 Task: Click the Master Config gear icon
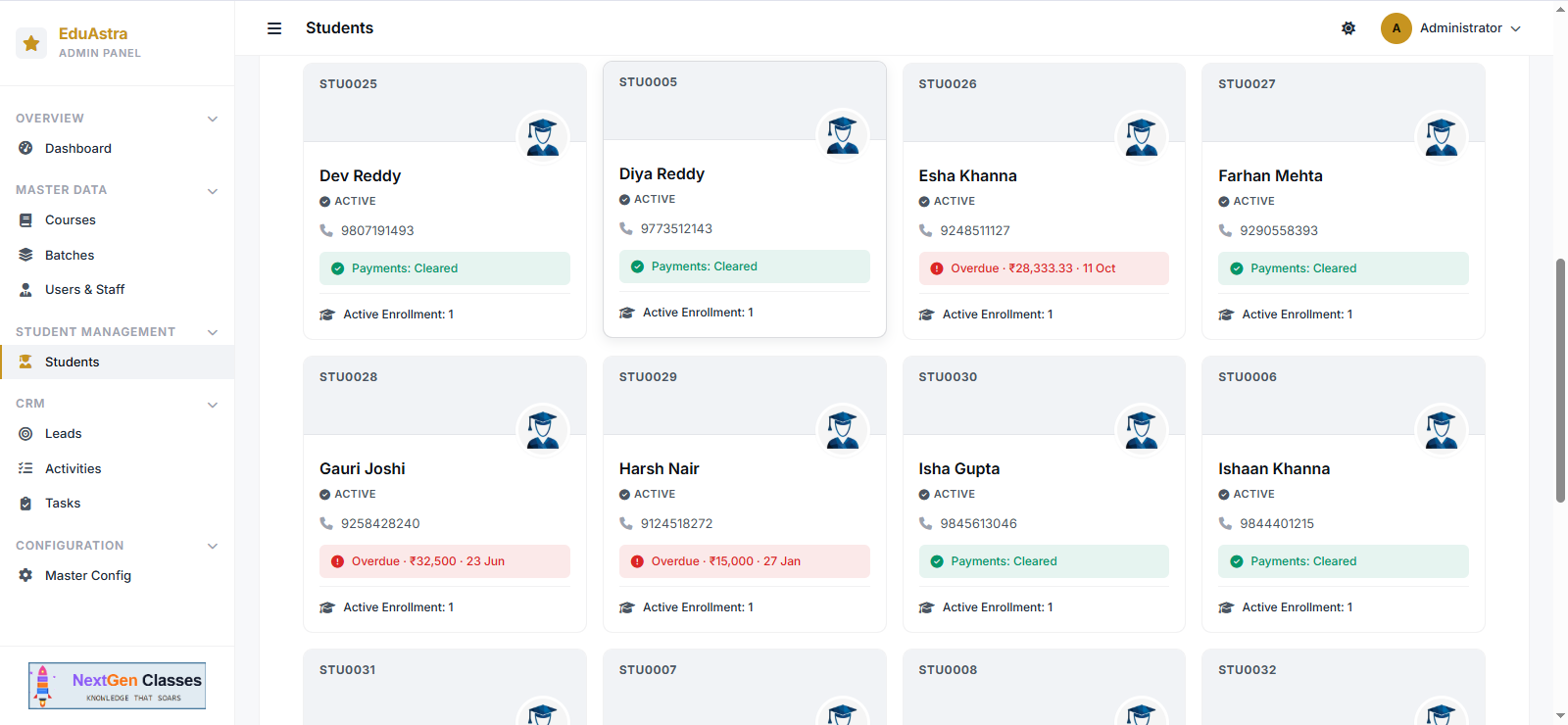point(25,575)
